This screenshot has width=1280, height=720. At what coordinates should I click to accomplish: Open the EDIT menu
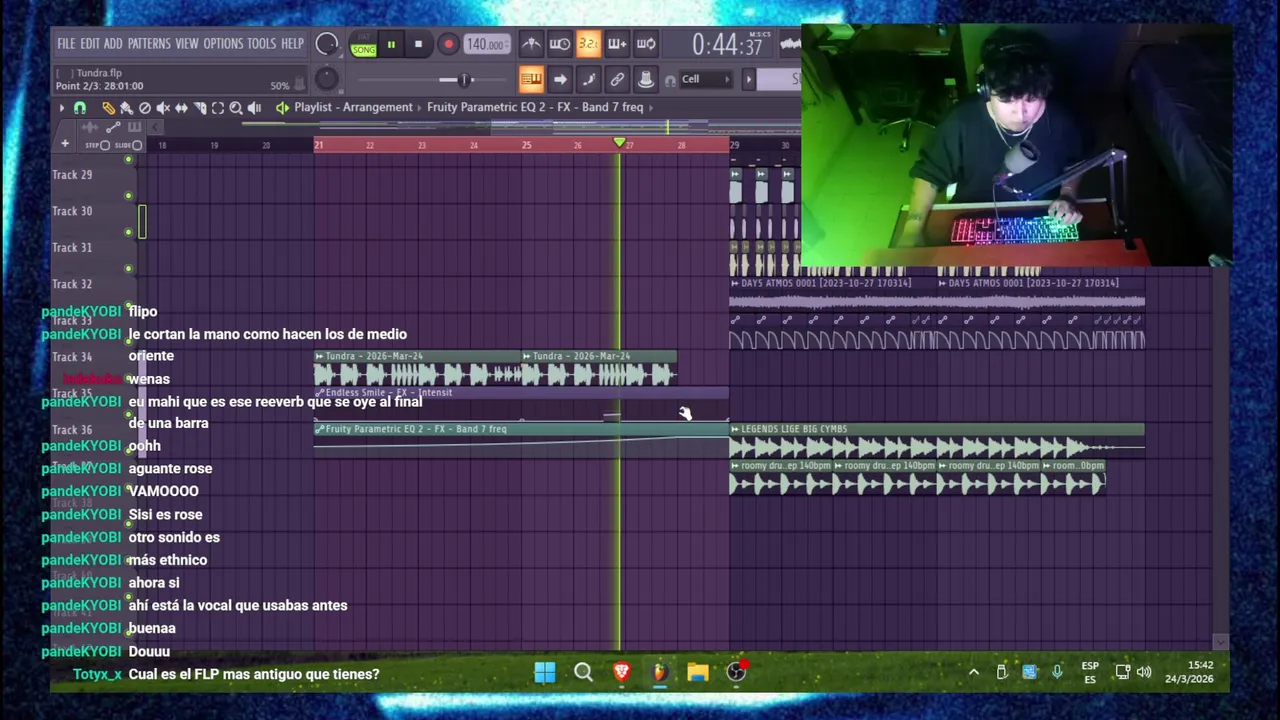pyautogui.click(x=90, y=44)
